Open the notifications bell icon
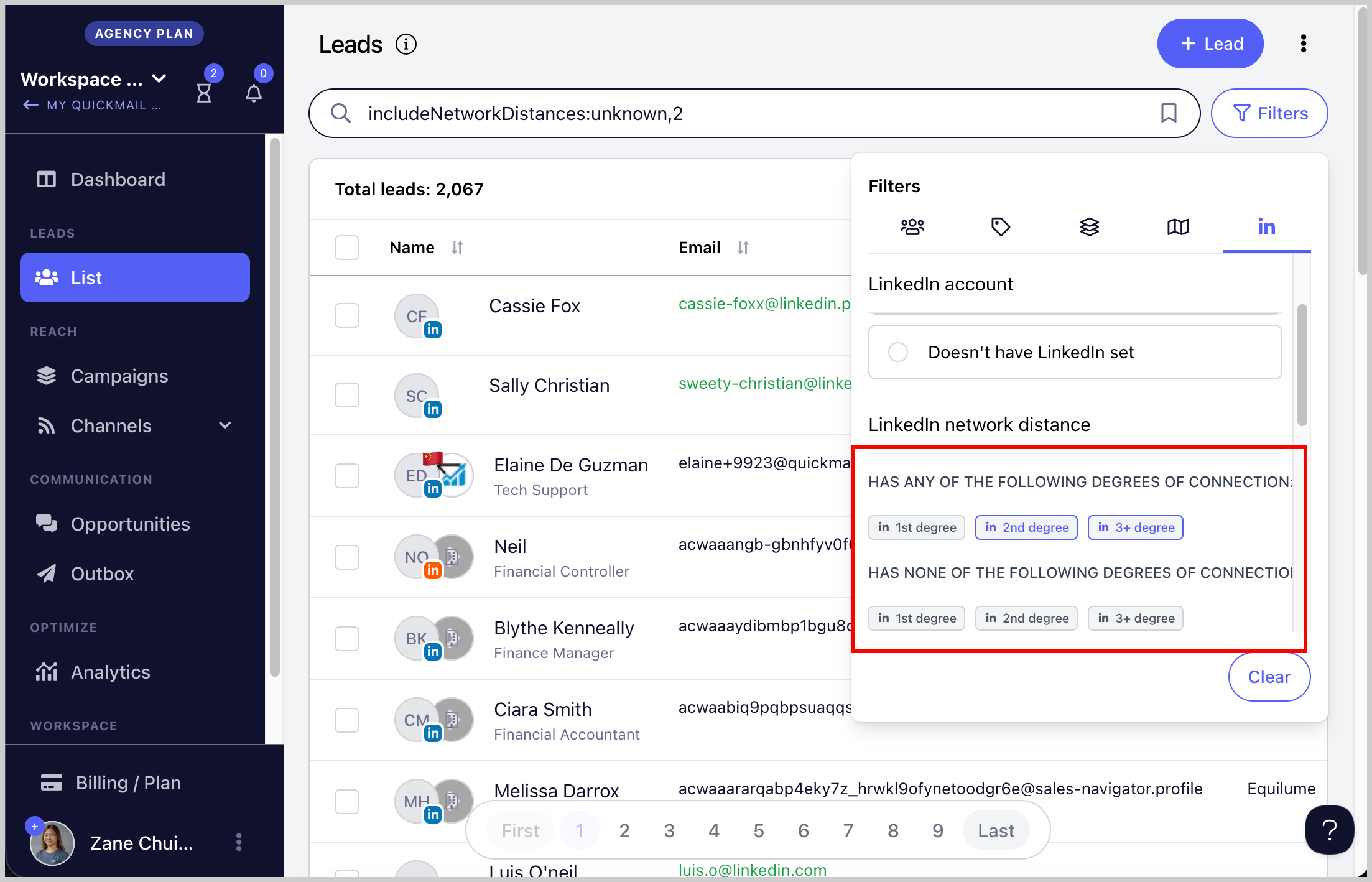The height and width of the screenshot is (882, 1372). 254,93
